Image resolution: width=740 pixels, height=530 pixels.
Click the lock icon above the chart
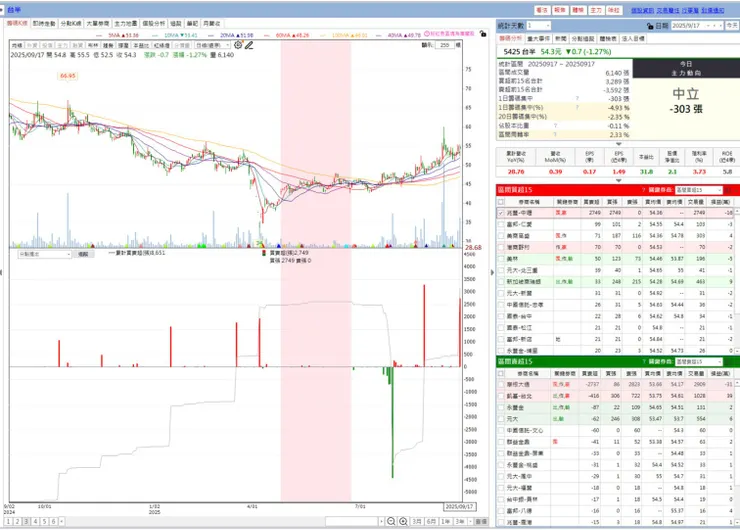[482, 34]
